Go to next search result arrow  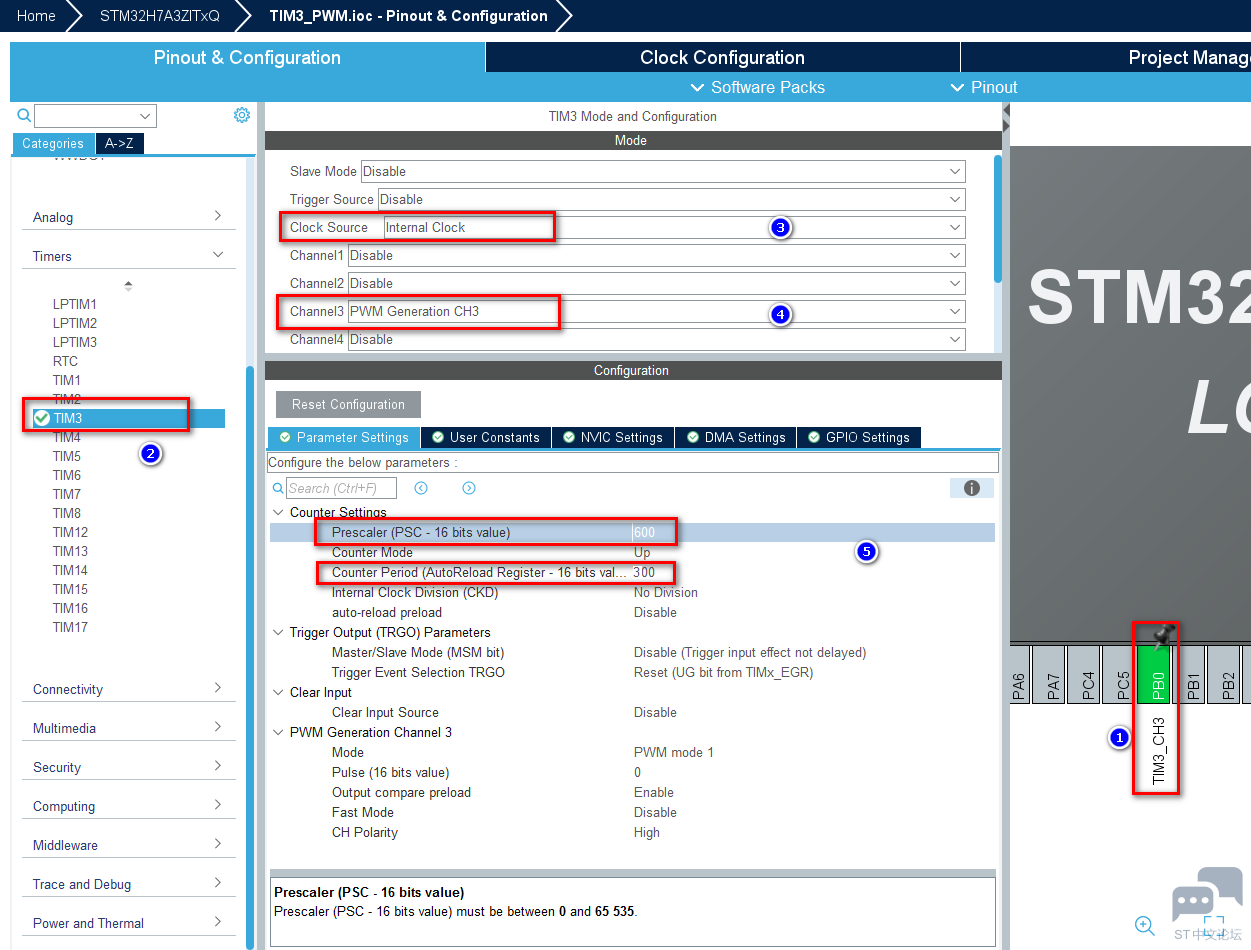pos(469,488)
